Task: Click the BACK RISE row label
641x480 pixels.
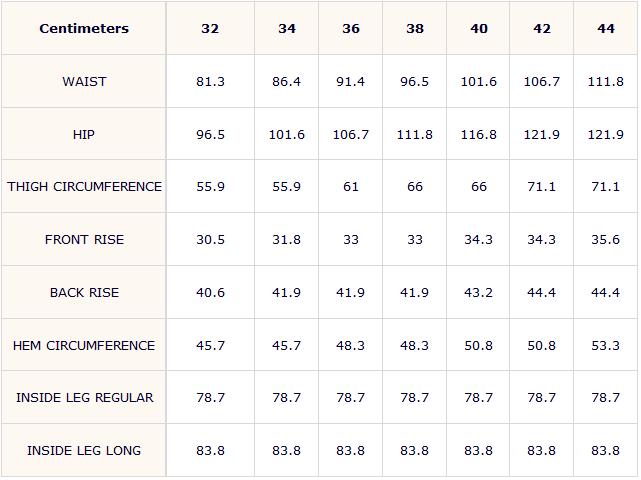Action: 84,293
